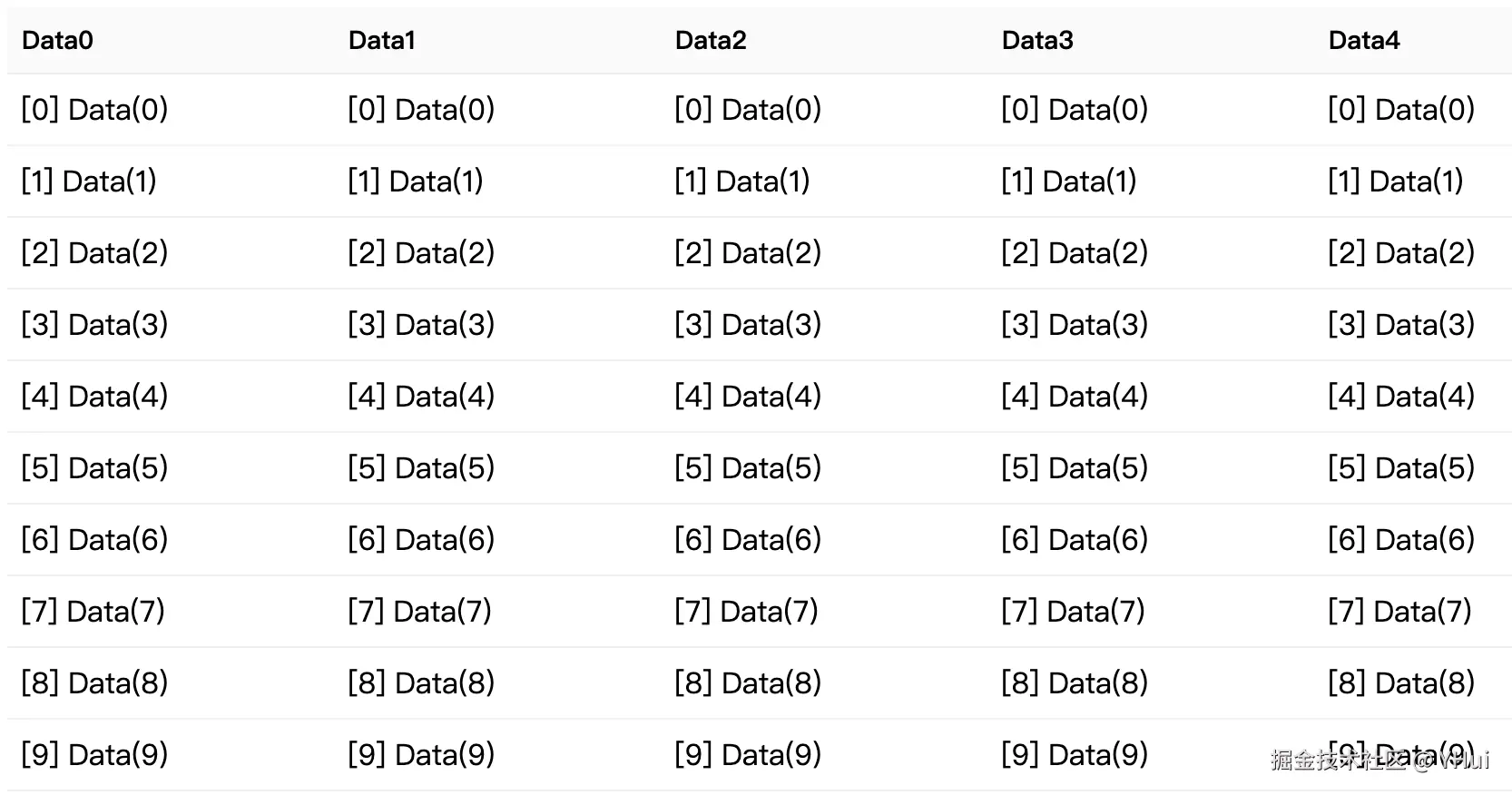
Task: Click the Data0 column header
Action: [x=57, y=40]
